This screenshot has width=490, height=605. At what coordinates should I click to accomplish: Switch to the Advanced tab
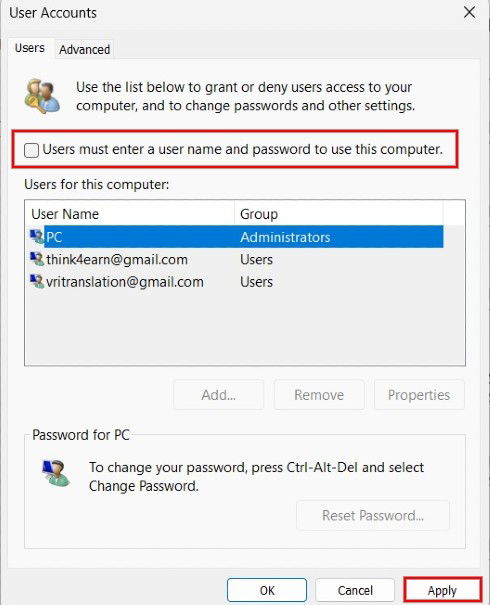[x=84, y=49]
